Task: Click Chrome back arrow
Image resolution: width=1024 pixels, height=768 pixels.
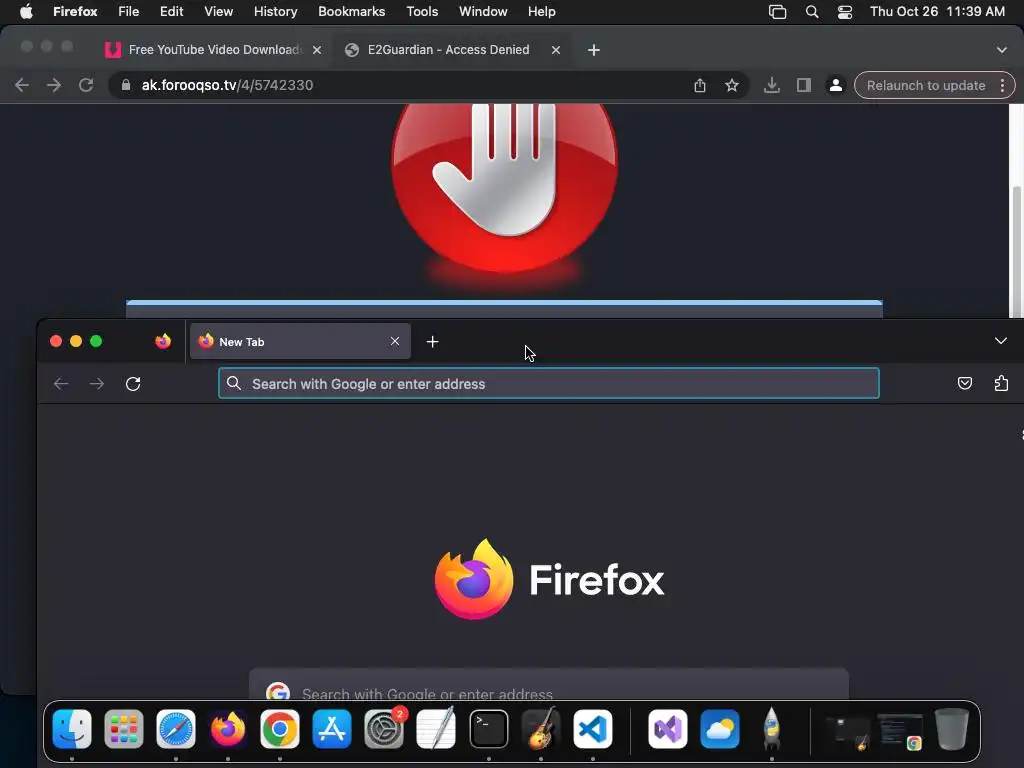Action: 22,85
